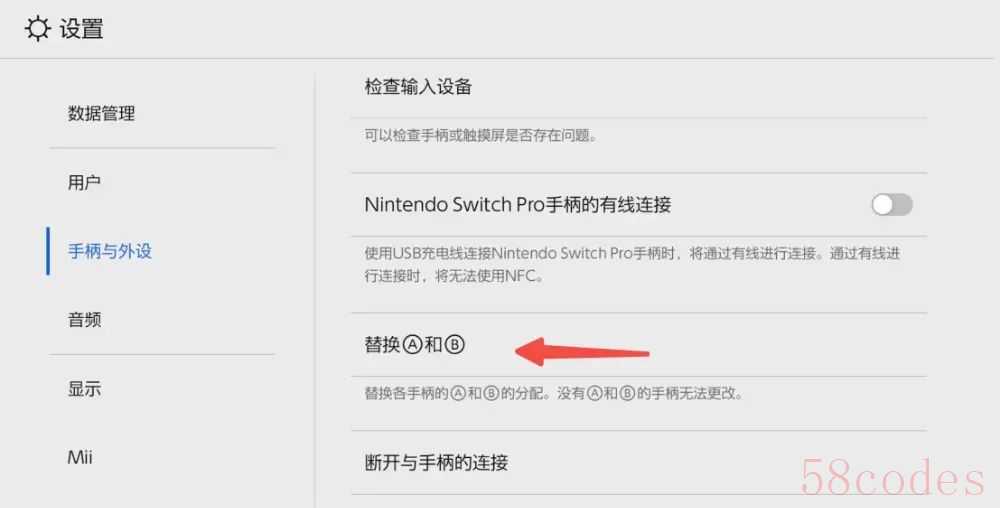This screenshot has height=508, width=1000.
Task: Click the 58codes watermark
Action: click(893, 478)
